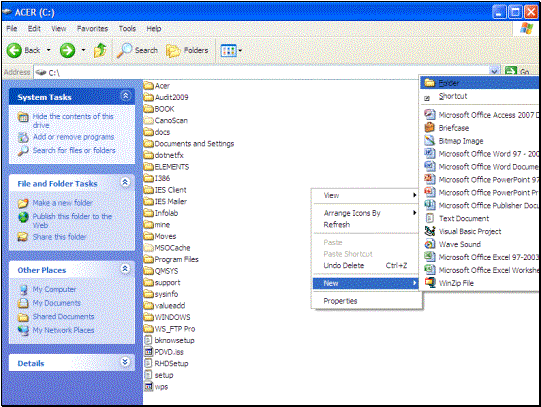The width and height of the screenshot is (541, 407).
Task: Open the Search magnifier toolbar button
Action: coord(137,50)
